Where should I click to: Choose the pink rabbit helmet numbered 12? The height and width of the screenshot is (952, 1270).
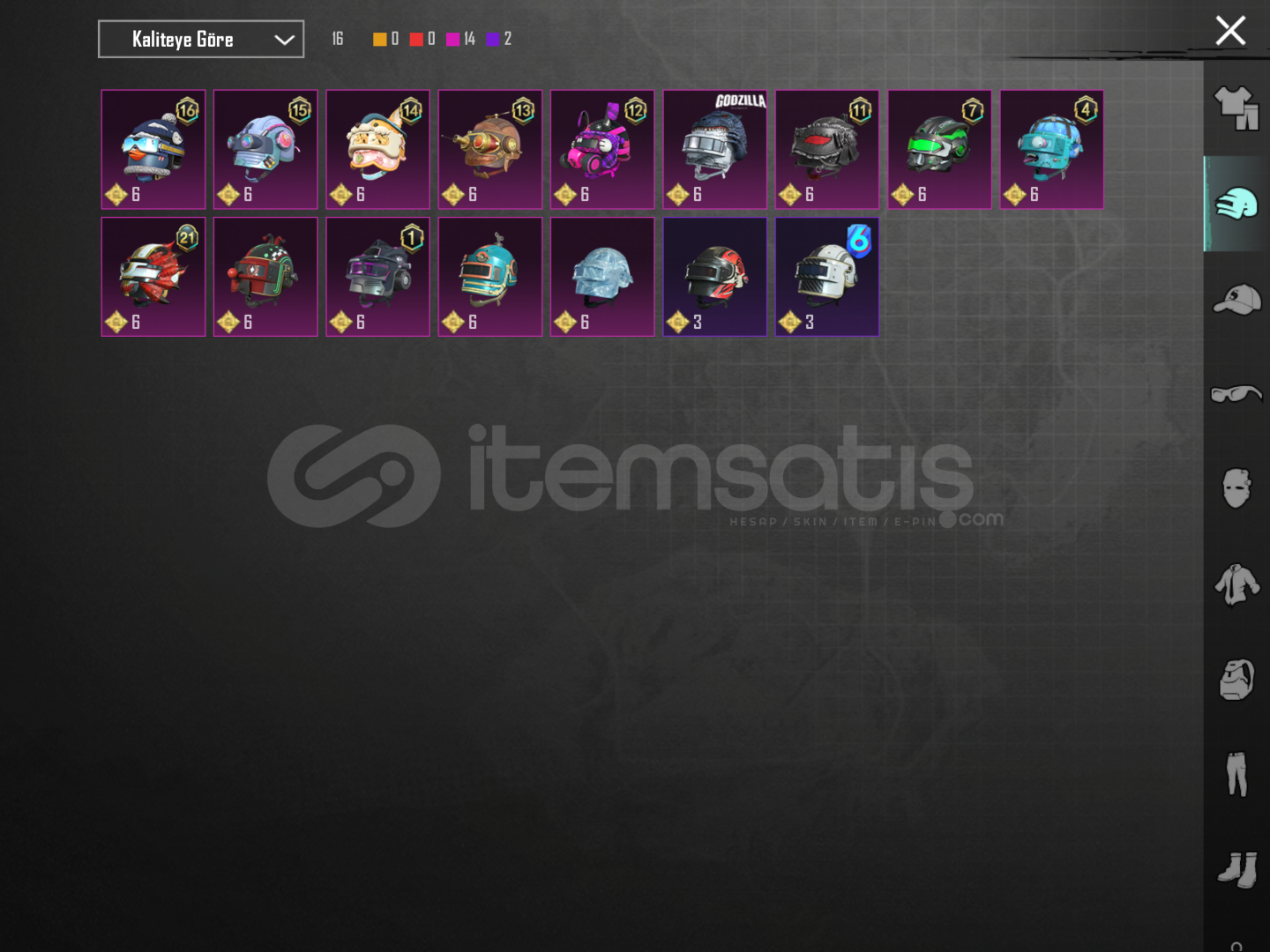pyautogui.click(x=602, y=150)
